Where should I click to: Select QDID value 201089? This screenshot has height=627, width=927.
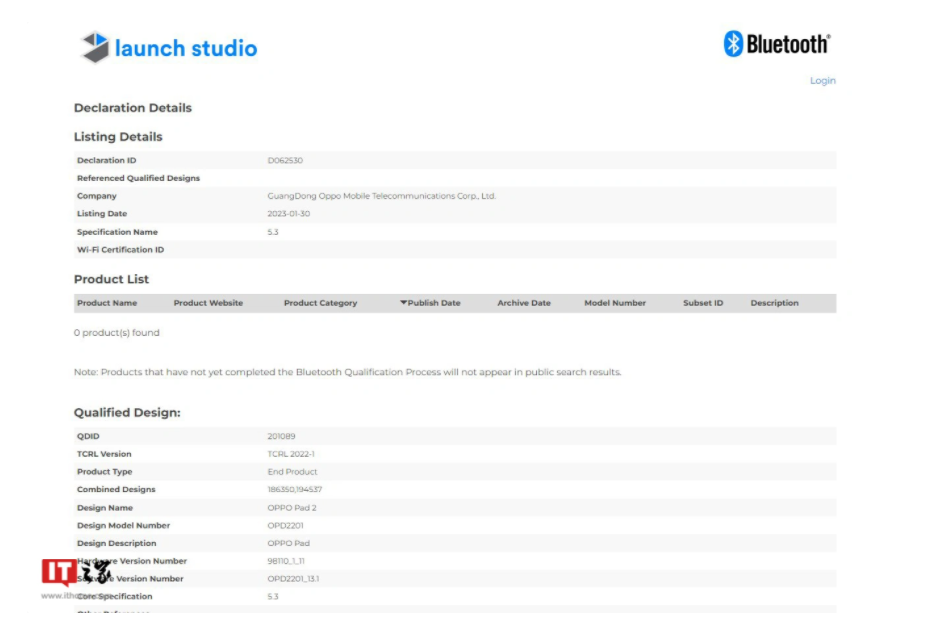(281, 436)
